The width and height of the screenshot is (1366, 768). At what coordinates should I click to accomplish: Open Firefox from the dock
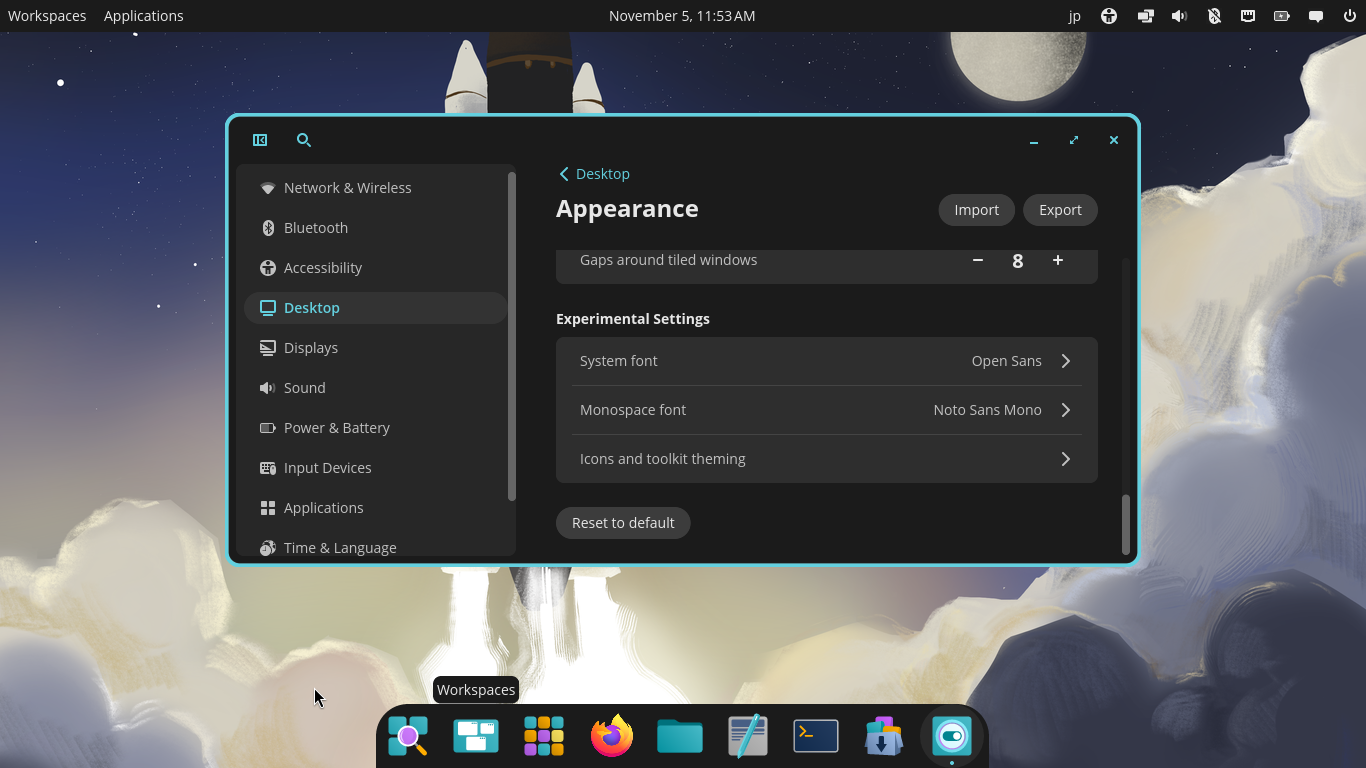click(x=612, y=737)
